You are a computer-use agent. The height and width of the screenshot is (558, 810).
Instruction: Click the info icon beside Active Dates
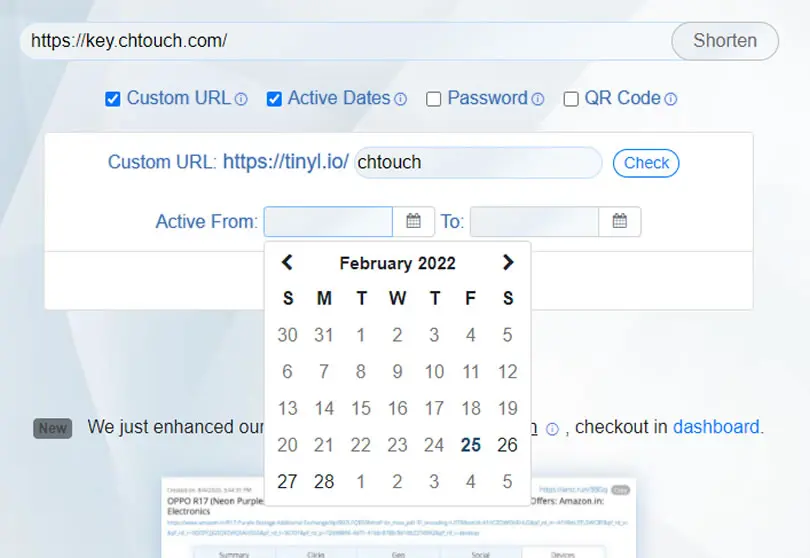pos(400,99)
